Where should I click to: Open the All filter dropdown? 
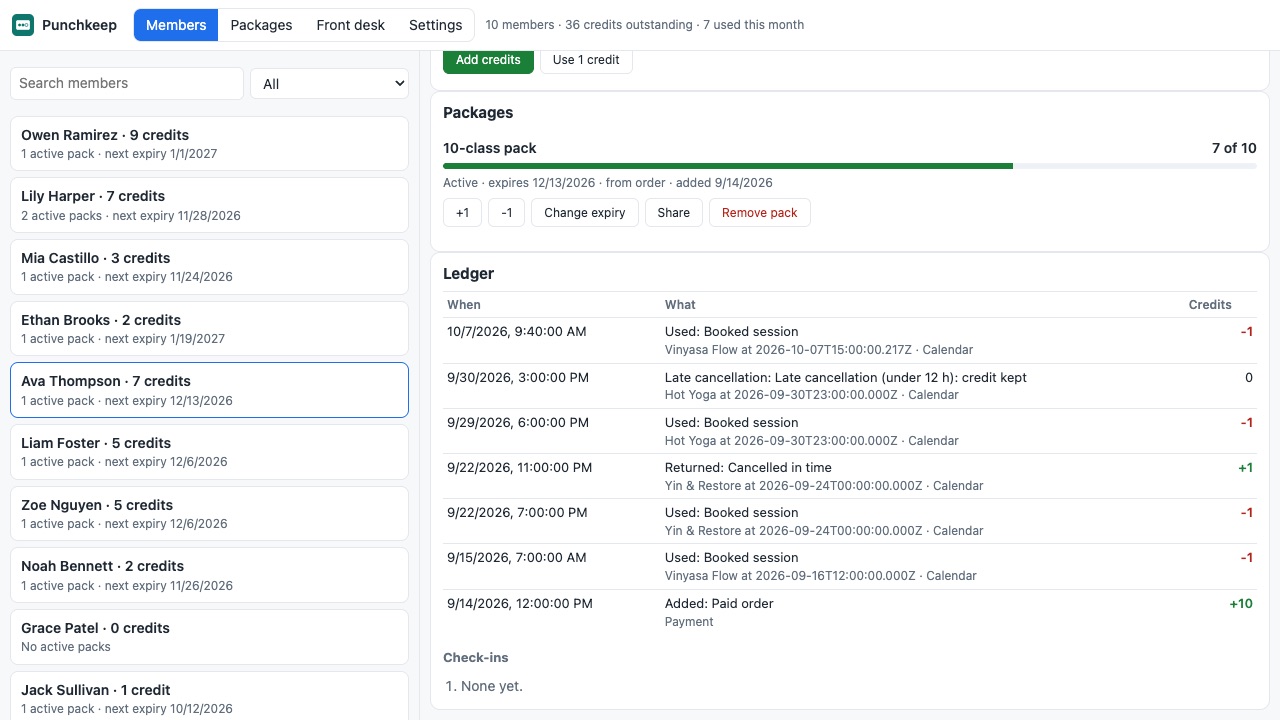[329, 84]
